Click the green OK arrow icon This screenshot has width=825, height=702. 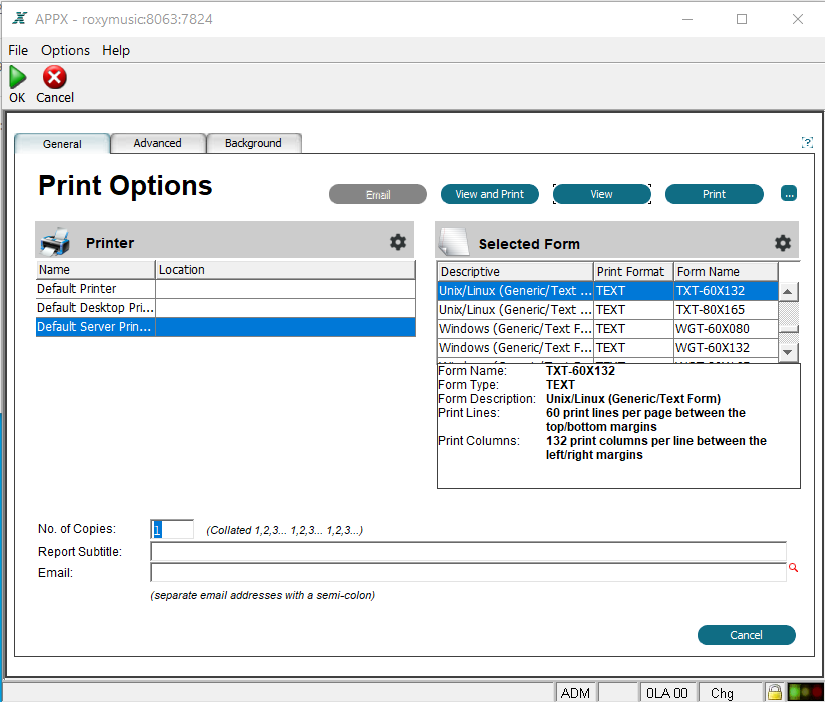pyautogui.click(x=17, y=77)
